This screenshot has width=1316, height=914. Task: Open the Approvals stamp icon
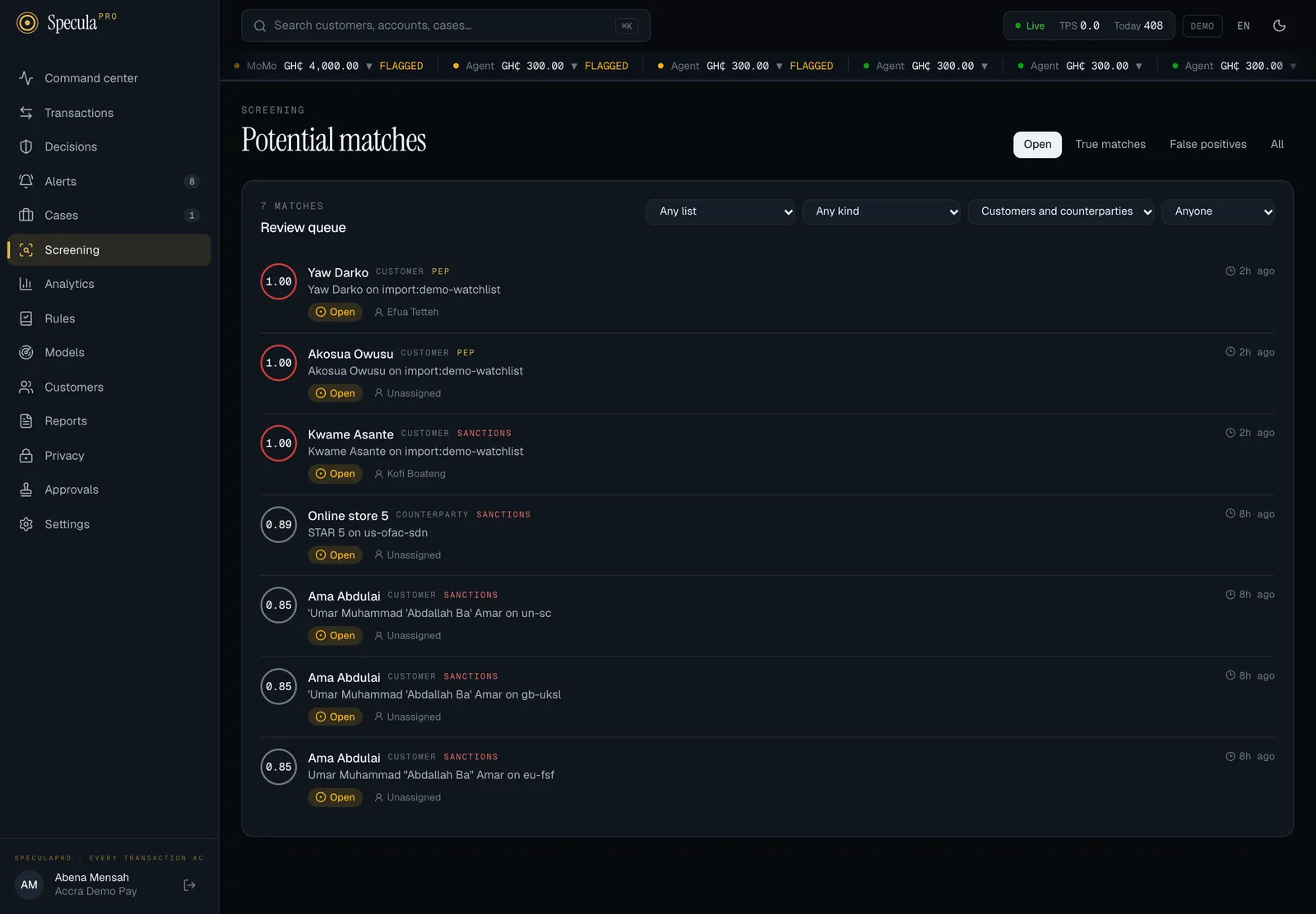point(26,489)
